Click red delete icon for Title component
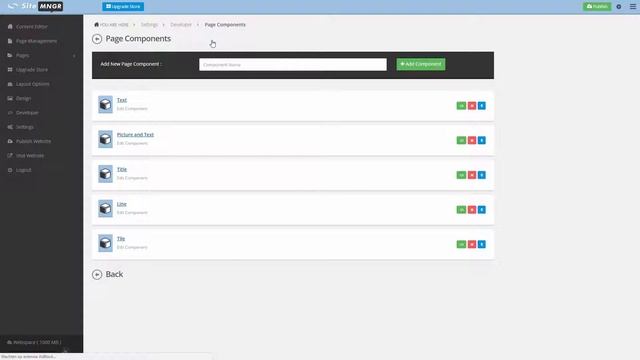Screen dimensions: 640x360 (472, 175)
